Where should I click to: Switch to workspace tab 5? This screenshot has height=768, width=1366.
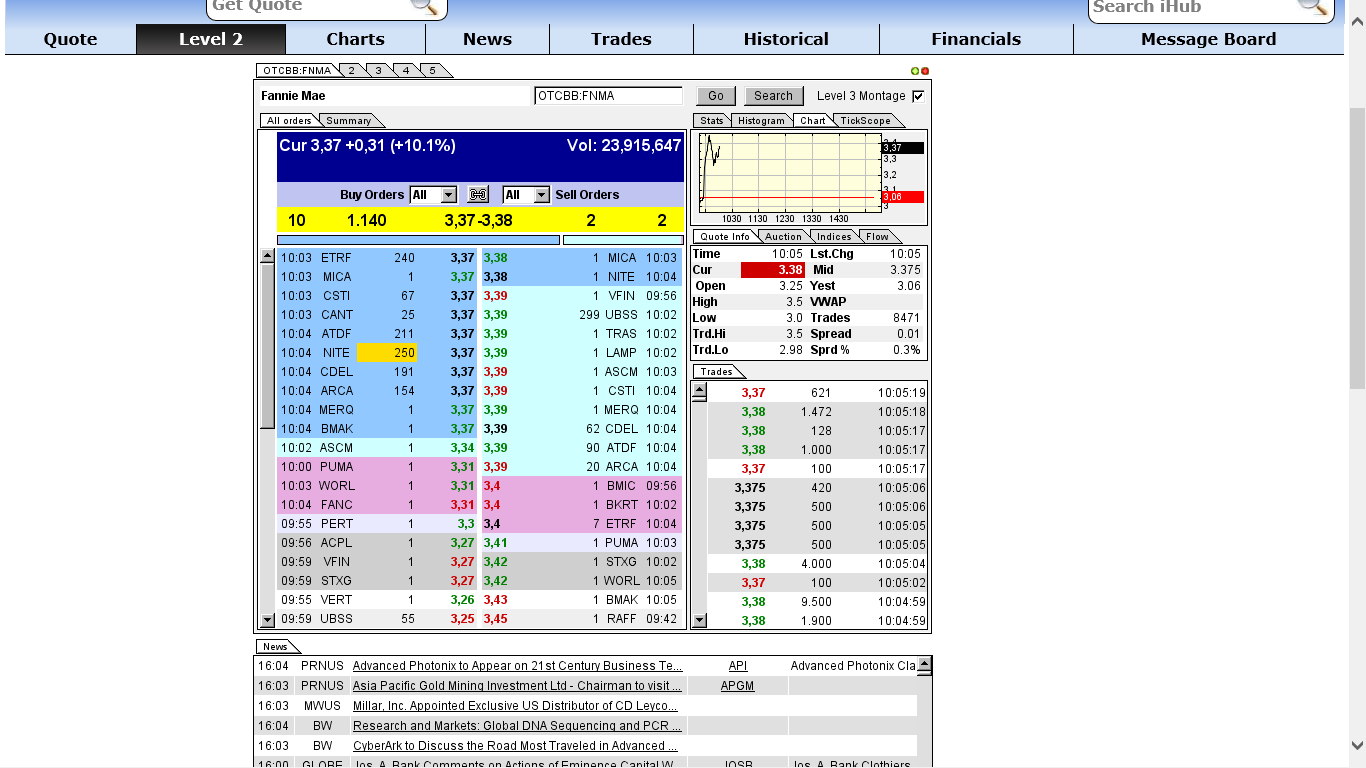pyautogui.click(x=433, y=71)
